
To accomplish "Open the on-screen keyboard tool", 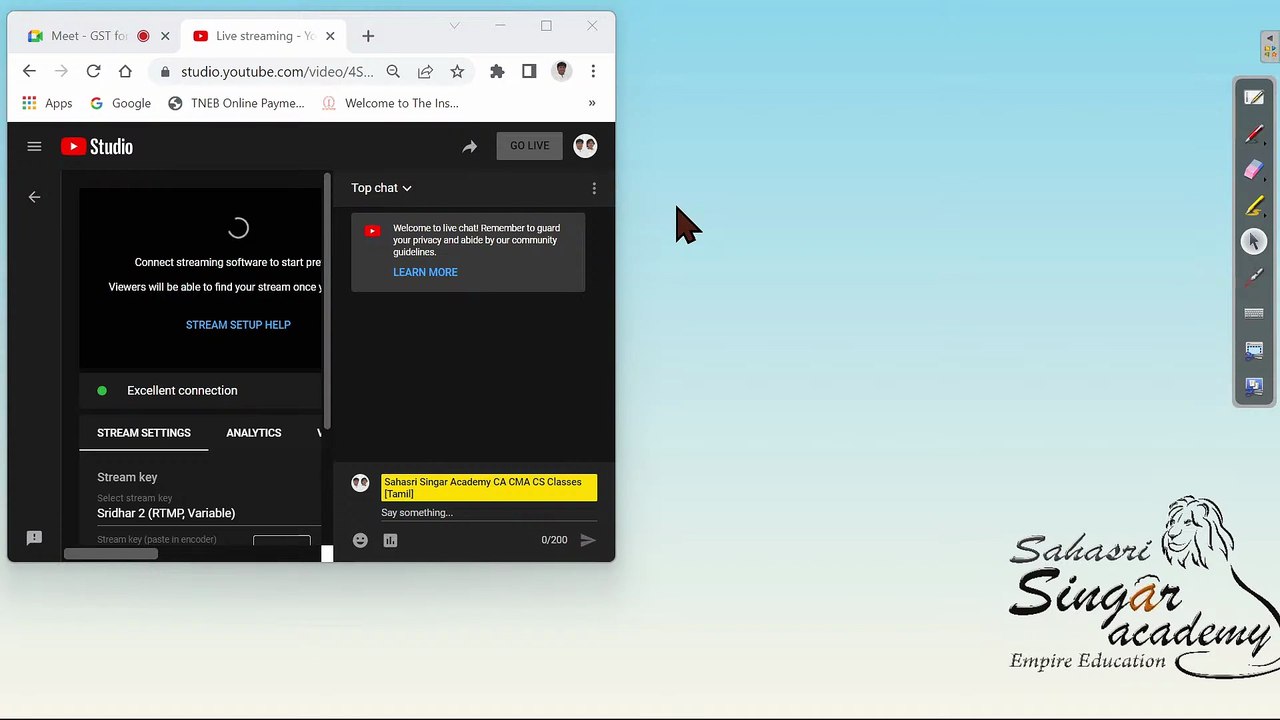I will [x=1254, y=314].
